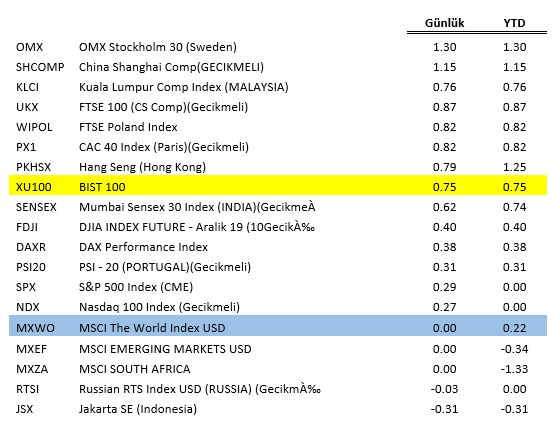Viewport: 553px width, 436px height.
Task: Select the Günlük value 0.82 for PX1
Action: (x=444, y=147)
